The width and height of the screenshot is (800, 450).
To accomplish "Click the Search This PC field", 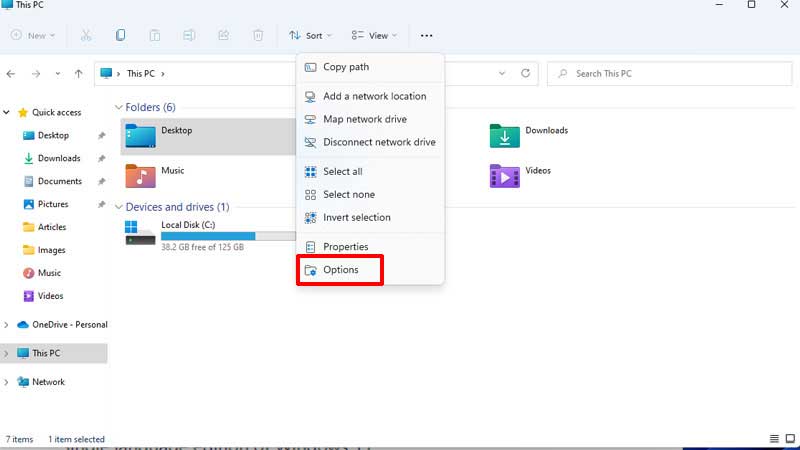I will [x=669, y=74].
